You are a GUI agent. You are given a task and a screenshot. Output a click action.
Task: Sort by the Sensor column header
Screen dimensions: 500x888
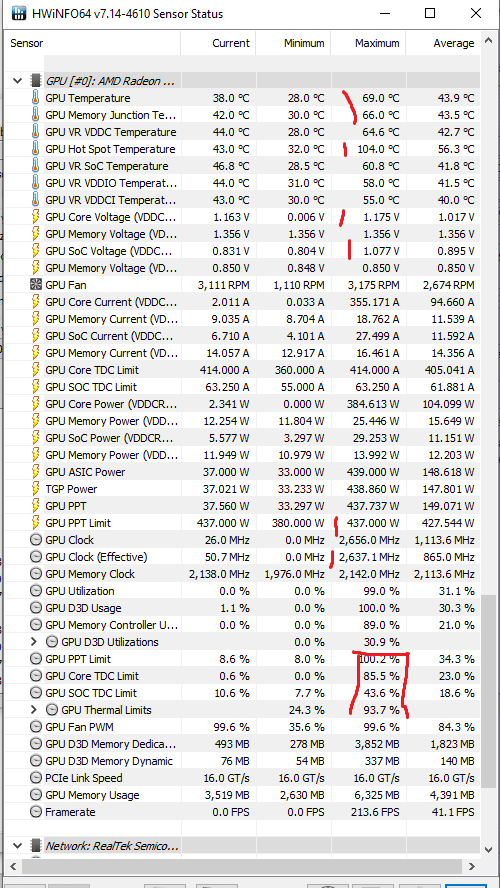[93, 43]
